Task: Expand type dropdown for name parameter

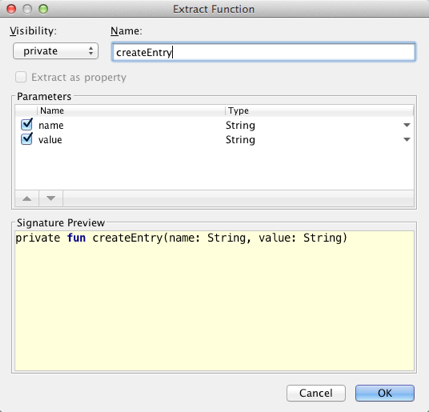Action: [x=407, y=125]
